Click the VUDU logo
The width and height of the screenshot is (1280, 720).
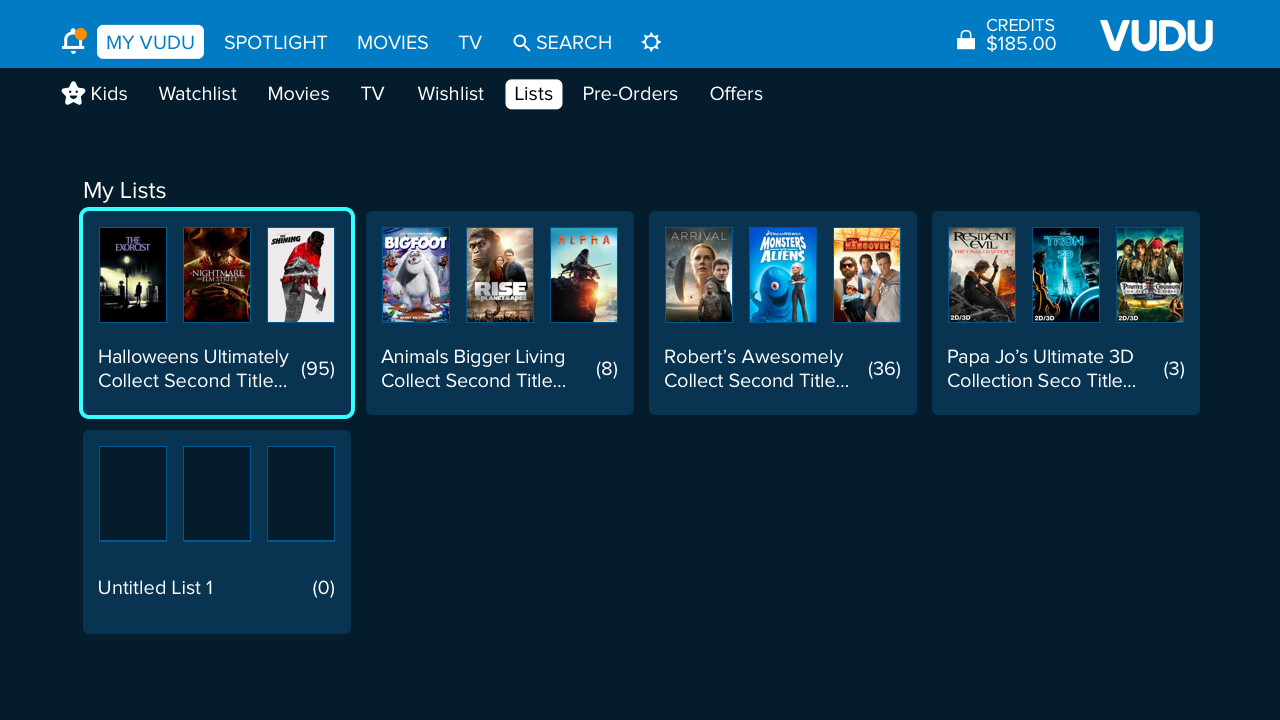1156,36
